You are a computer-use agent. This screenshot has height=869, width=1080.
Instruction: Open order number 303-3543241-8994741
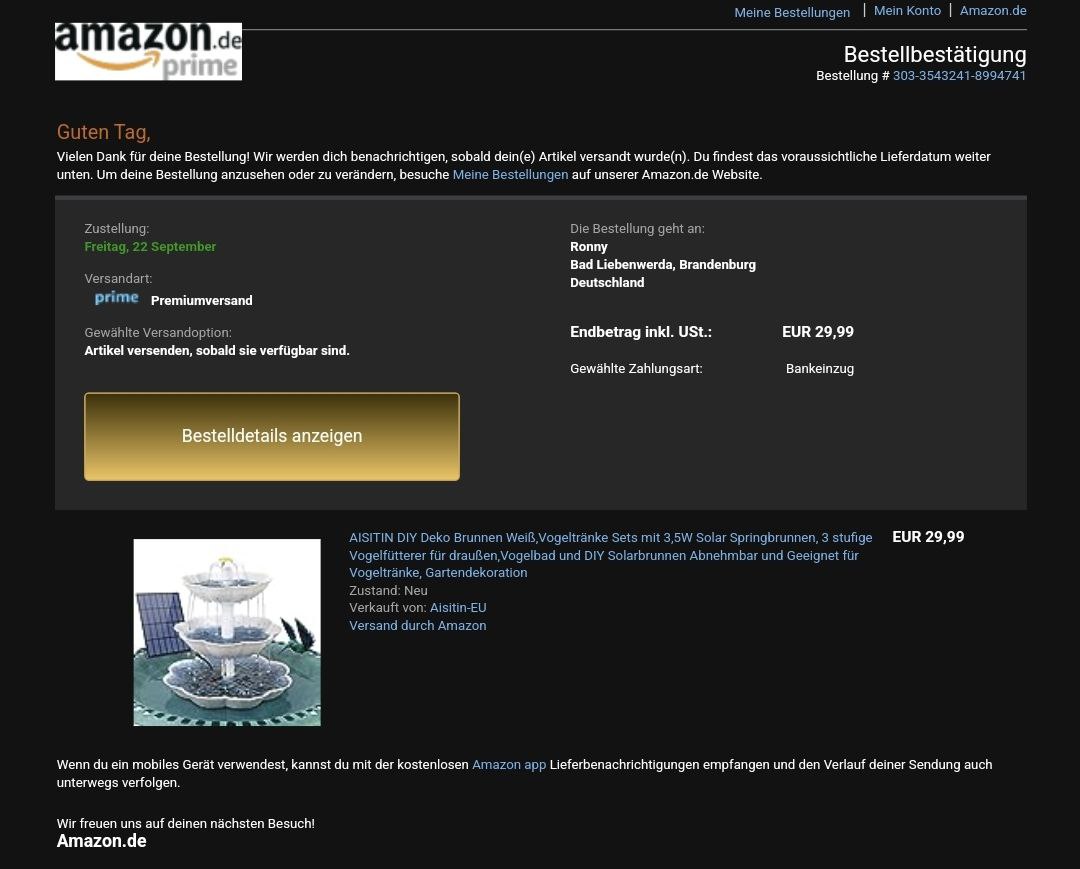coord(959,76)
